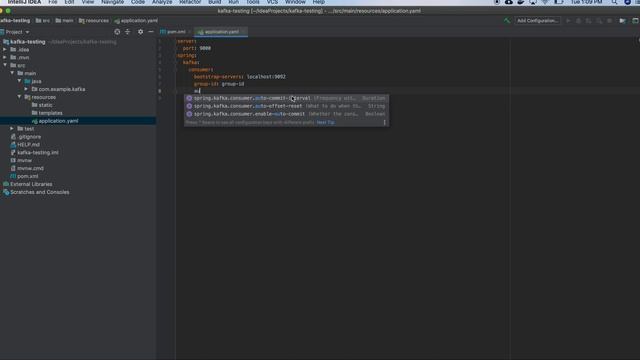Click the Debug bug icon in toolbar
Screen dimensions: 640x360
[x=578, y=20]
